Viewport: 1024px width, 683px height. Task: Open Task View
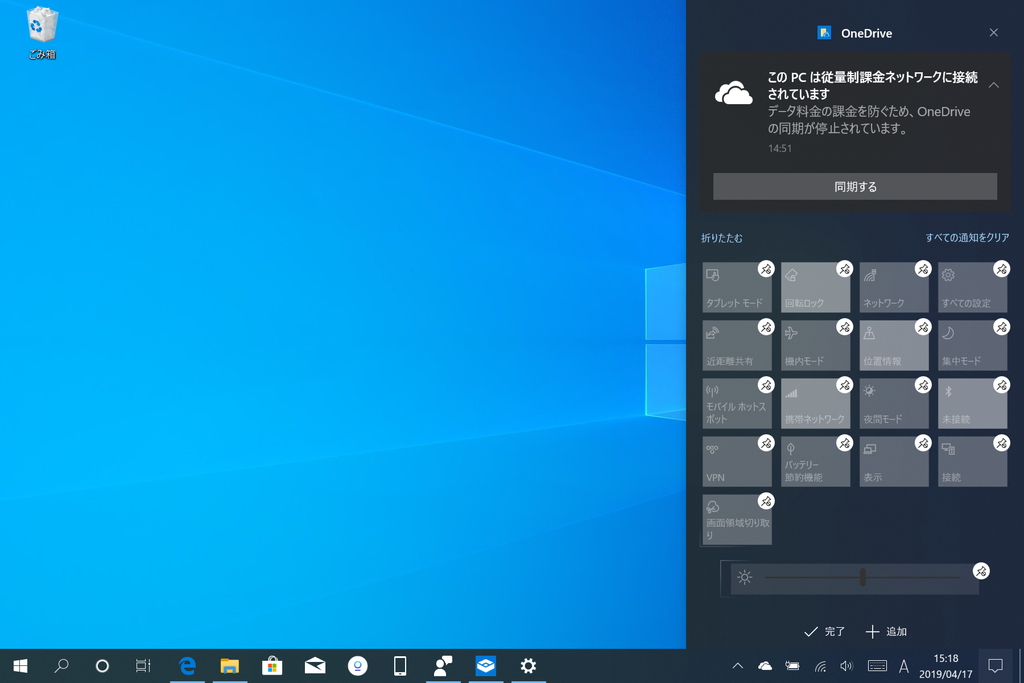point(143,666)
